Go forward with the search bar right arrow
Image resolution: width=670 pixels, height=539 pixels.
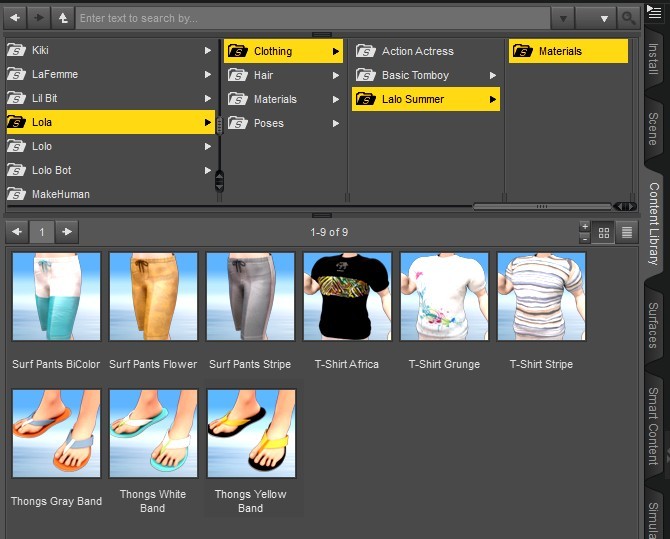coord(39,18)
